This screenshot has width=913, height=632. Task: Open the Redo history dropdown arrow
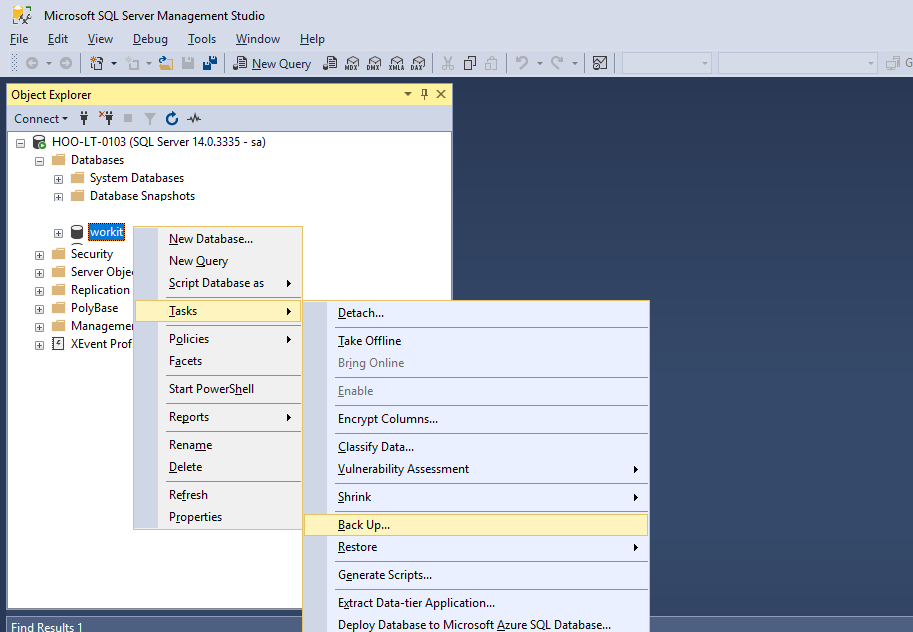(575, 63)
